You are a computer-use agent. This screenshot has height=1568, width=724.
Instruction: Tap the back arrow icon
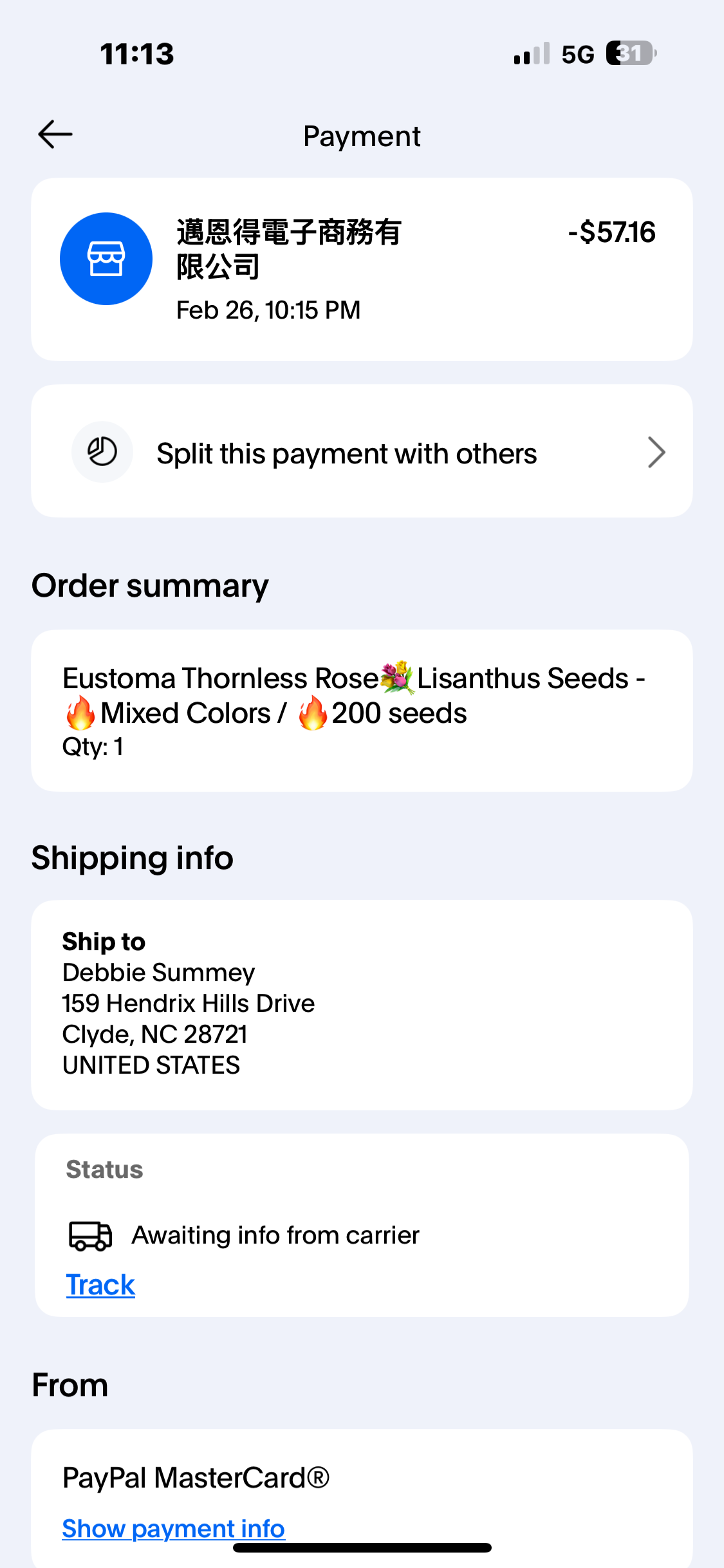pyautogui.click(x=55, y=135)
